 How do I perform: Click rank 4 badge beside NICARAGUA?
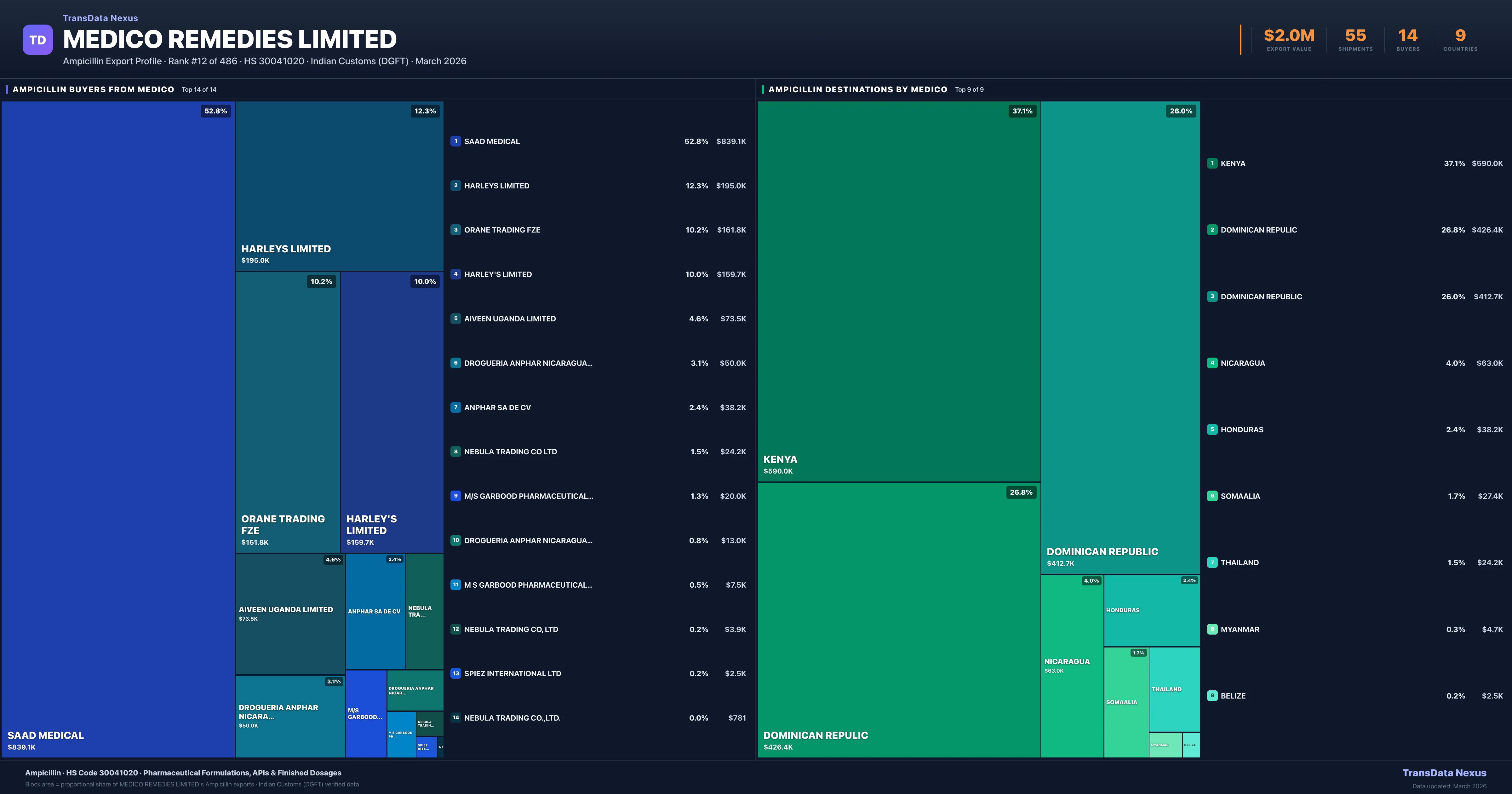(x=1212, y=363)
